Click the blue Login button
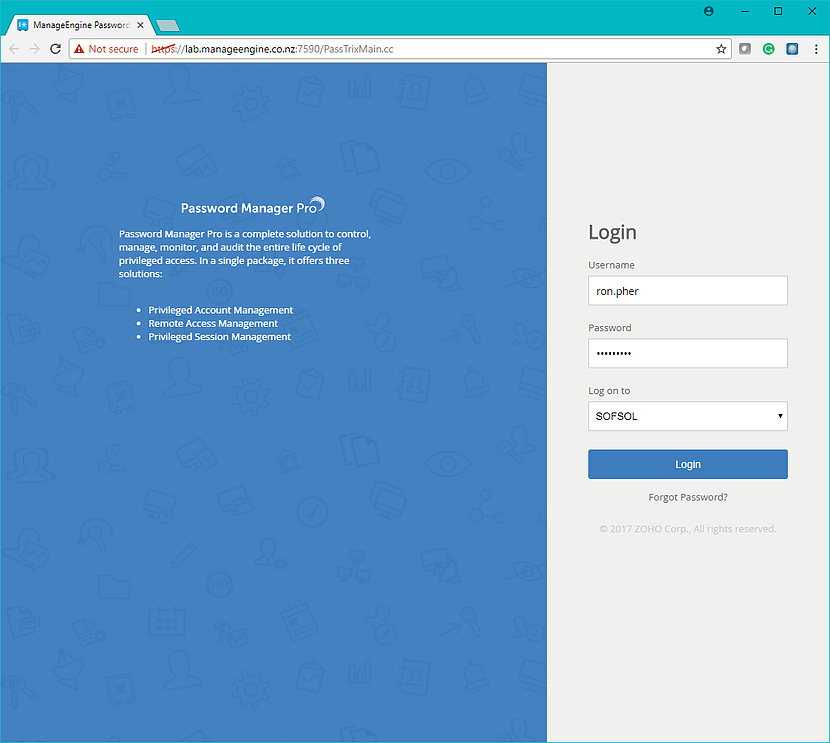This screenshot has width=830, height=743. click(x=688, y=464)
